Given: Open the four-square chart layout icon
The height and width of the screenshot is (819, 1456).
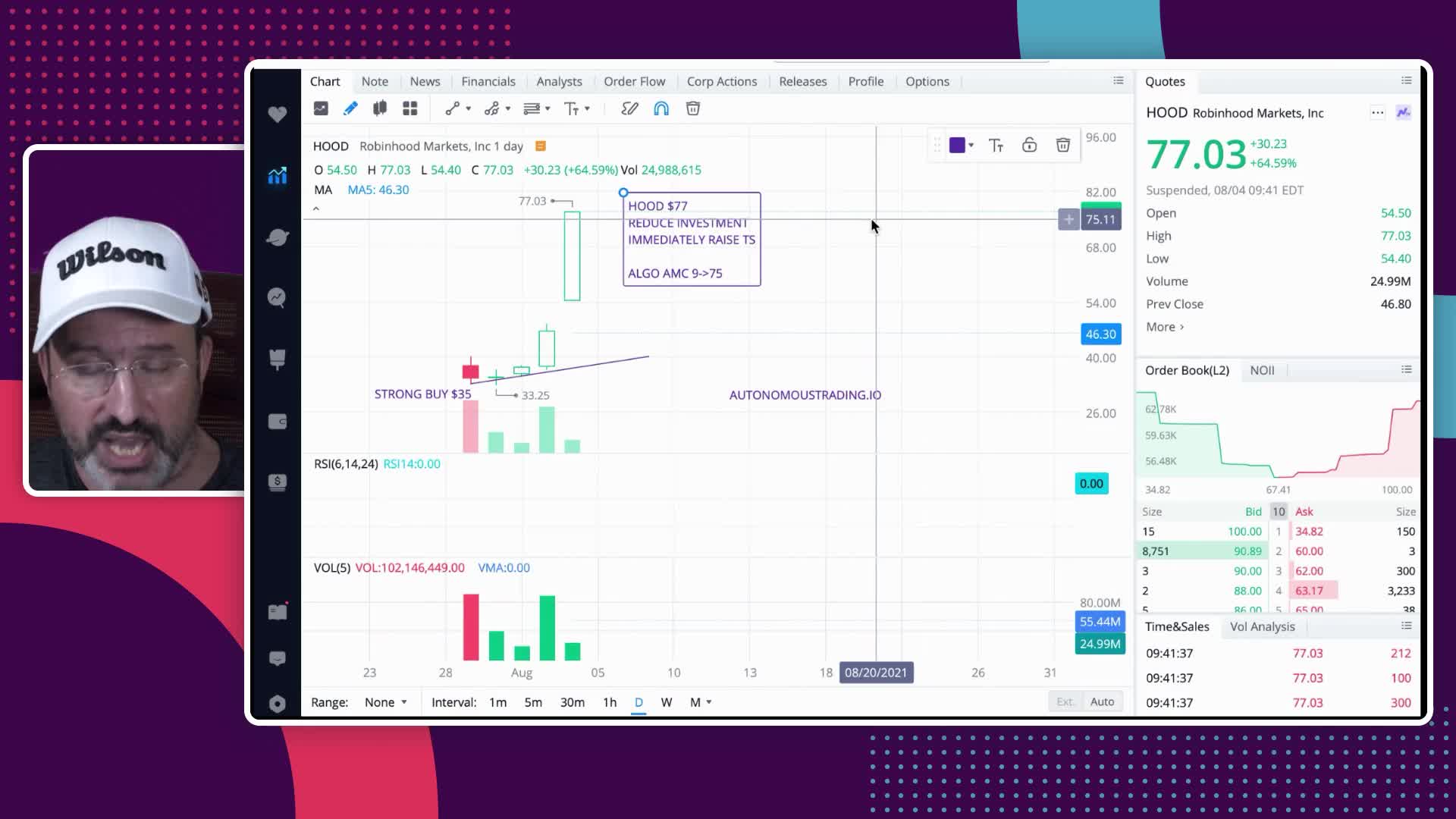Looking at the screenshot, I should (x=409, y=108).
